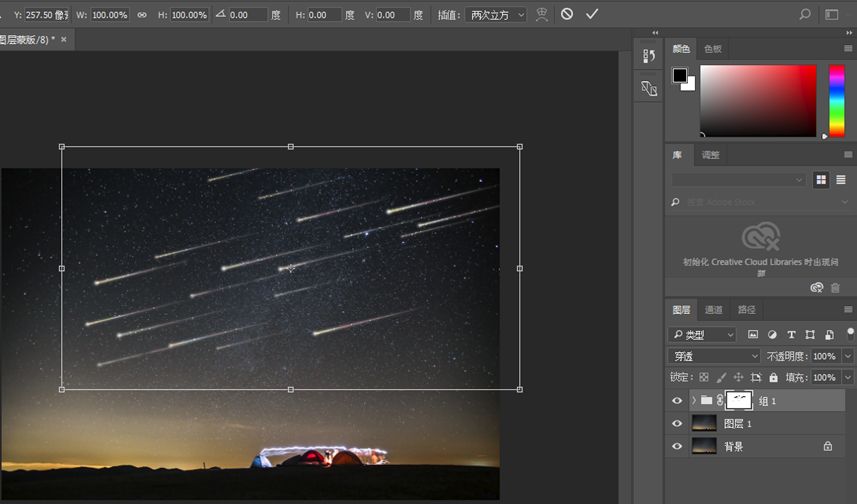The width and height of the screenshot is (857, 504).
Task: Open the library selection dropdown
Action: click(x=738, y=180)
